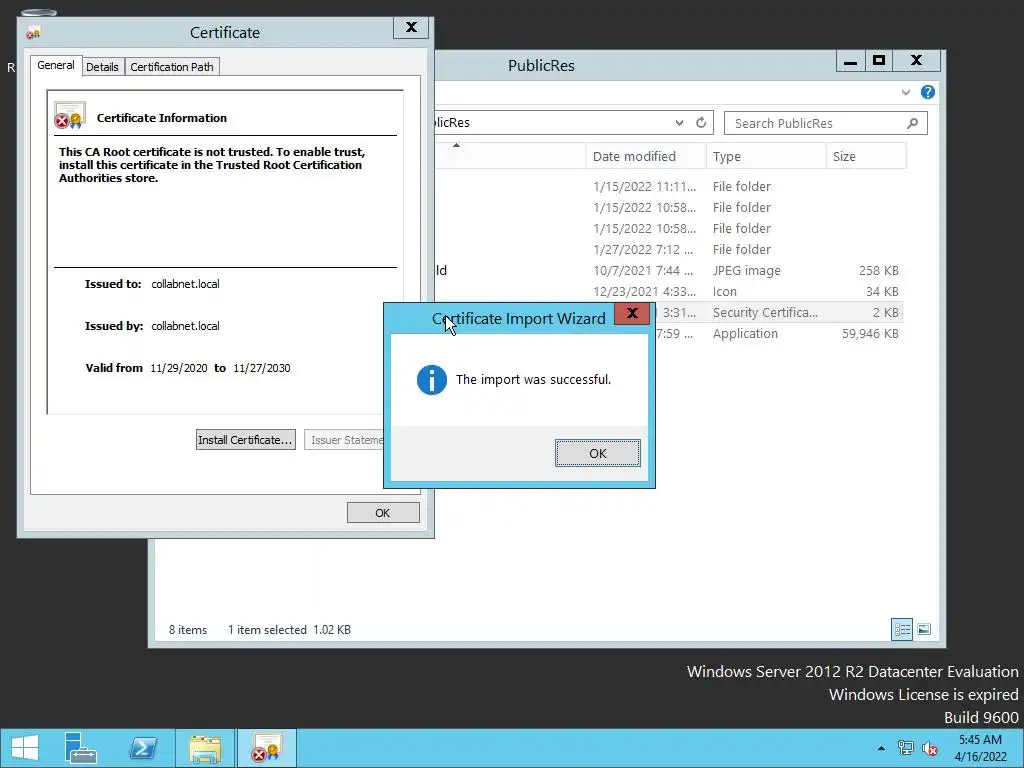Select folder row dated 1/15/2022 11:11
The image size is (1024, 768).
[669, 187]
